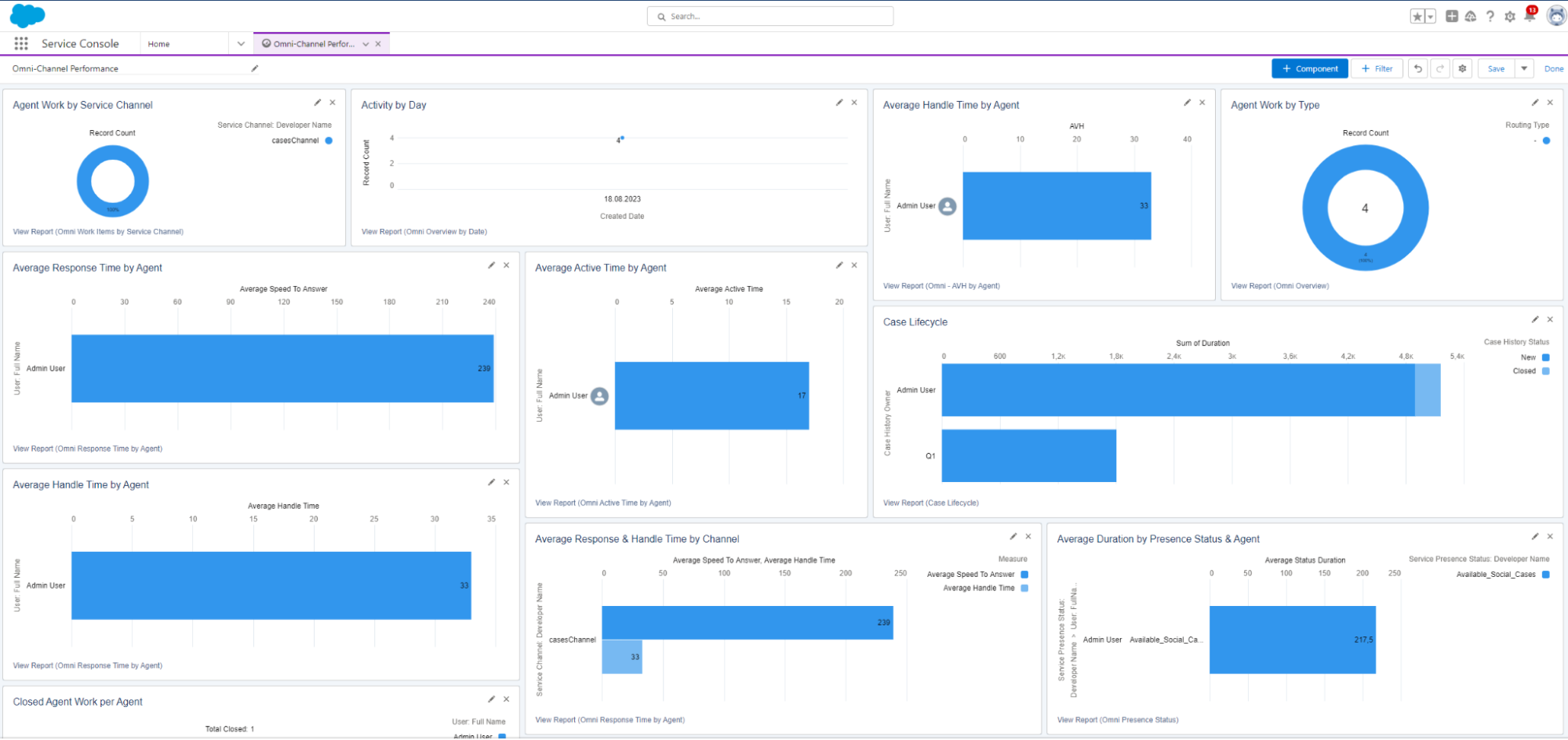1568x740 pixels.
Task: Click Redo in the dashboard toolbar
Action: click(x=1439, y=68)
